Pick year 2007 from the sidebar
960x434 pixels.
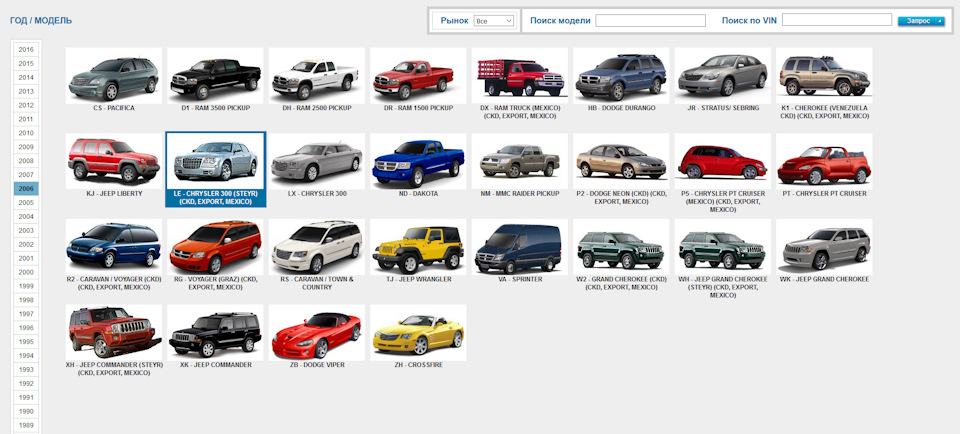26,175
